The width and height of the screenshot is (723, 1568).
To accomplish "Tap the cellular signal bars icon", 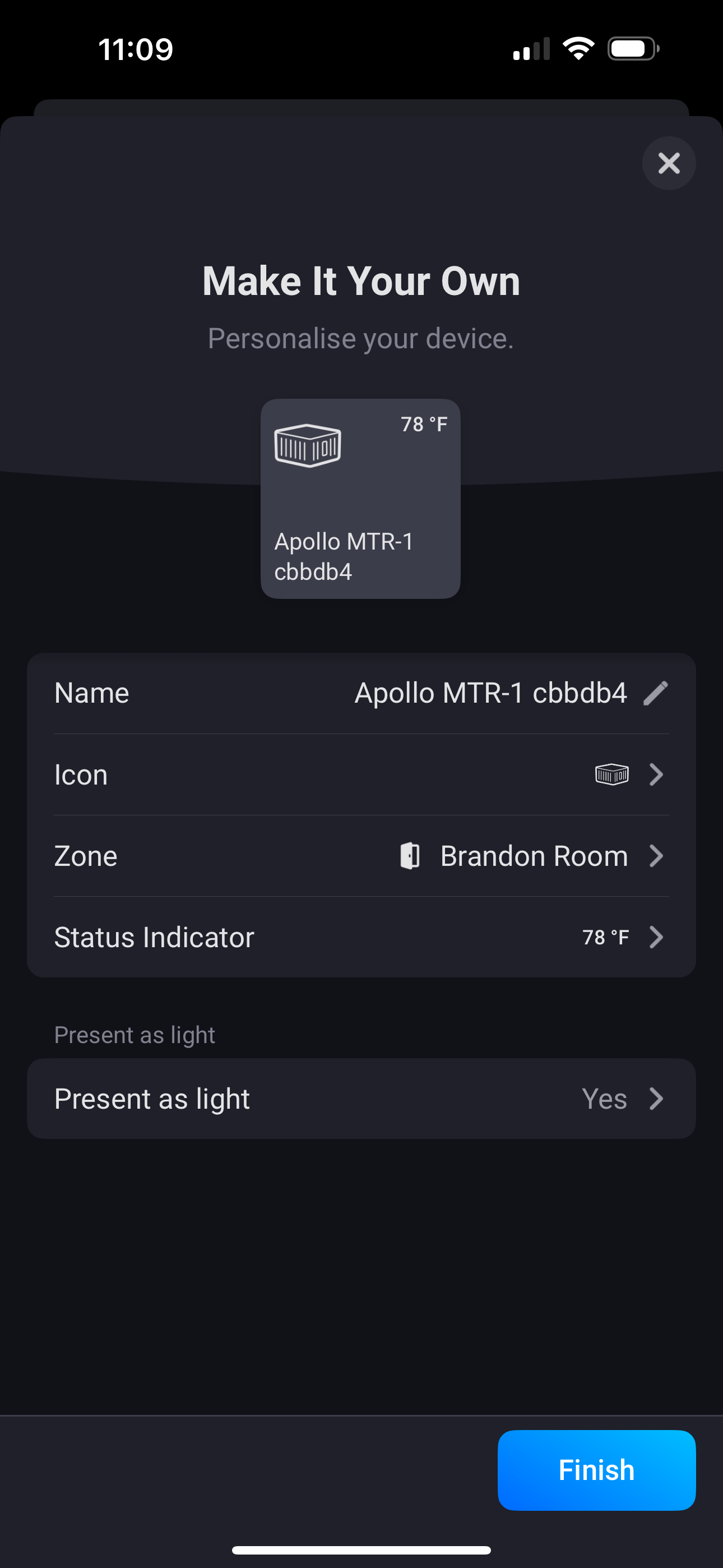I will click(x=531, y=49).
